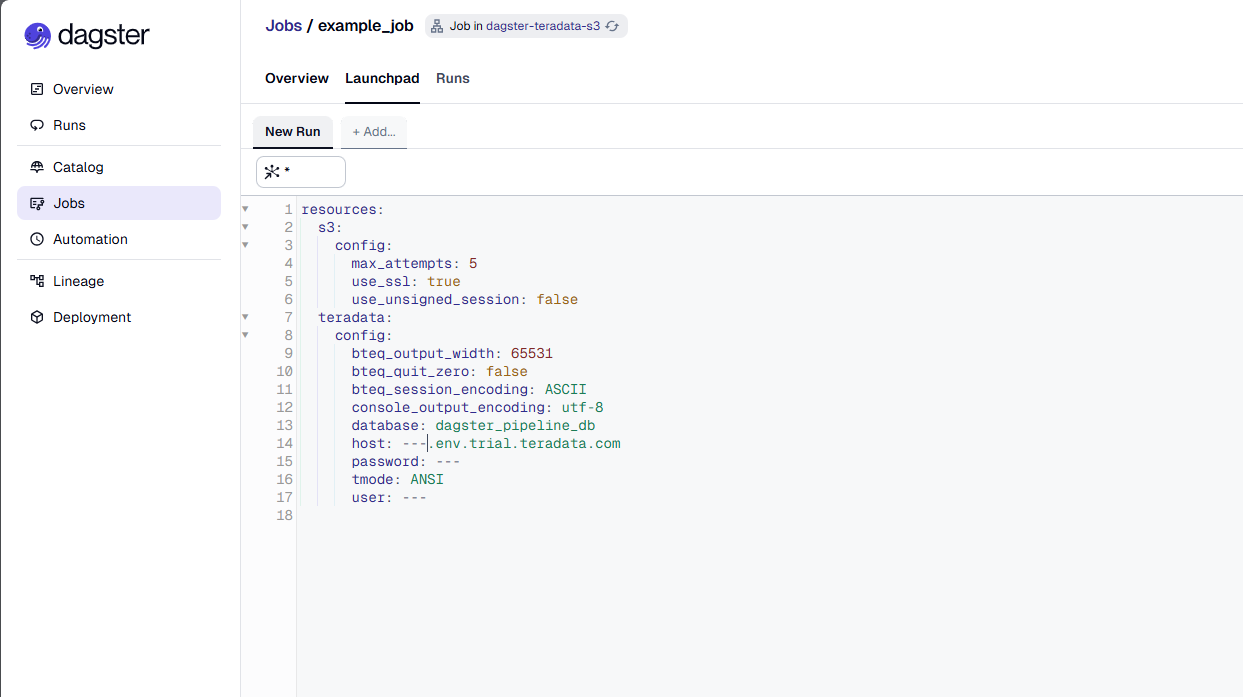Click the max_attempts value 5
This screenshot has height=697, width=1243.
[473, 264]
